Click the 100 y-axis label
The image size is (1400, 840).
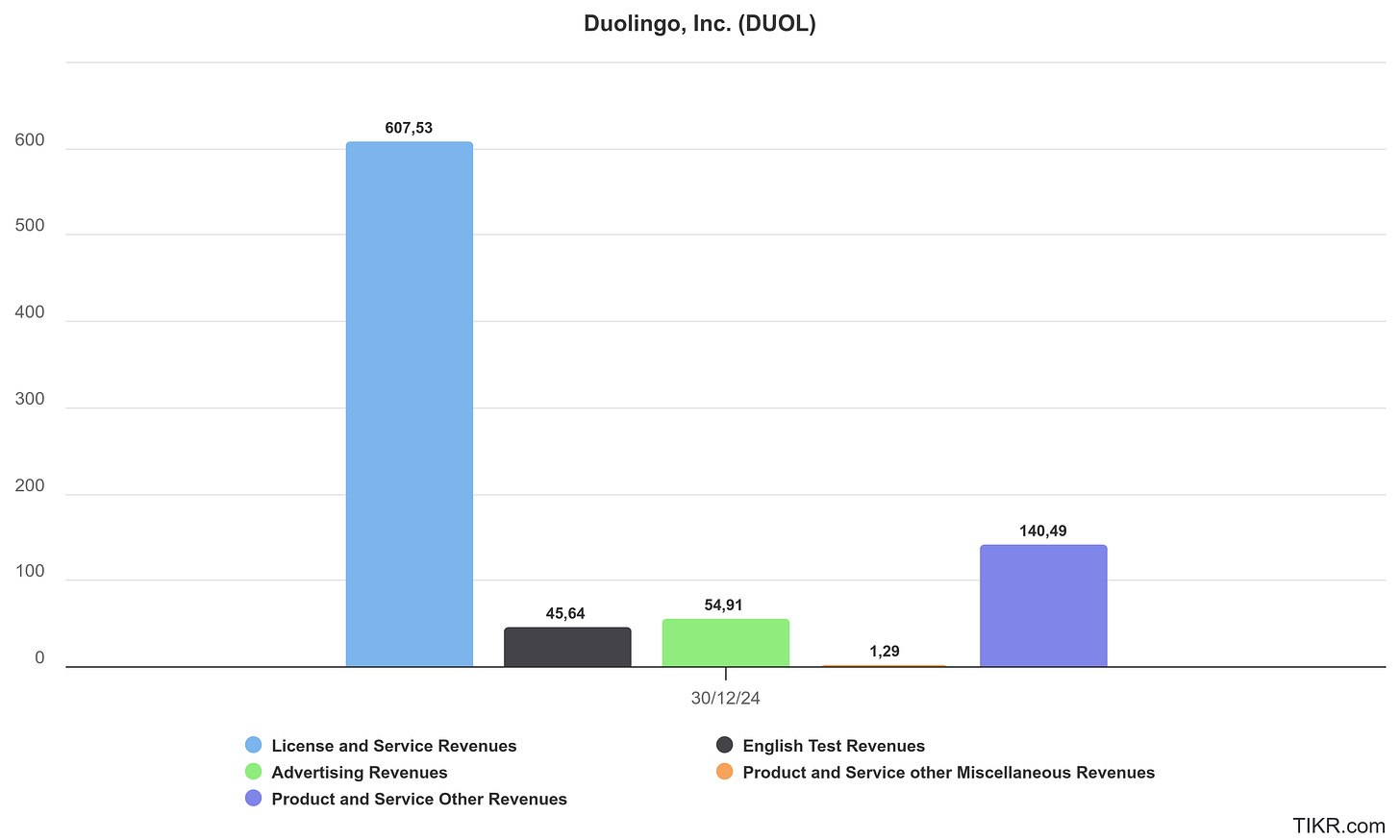point(30,571)
